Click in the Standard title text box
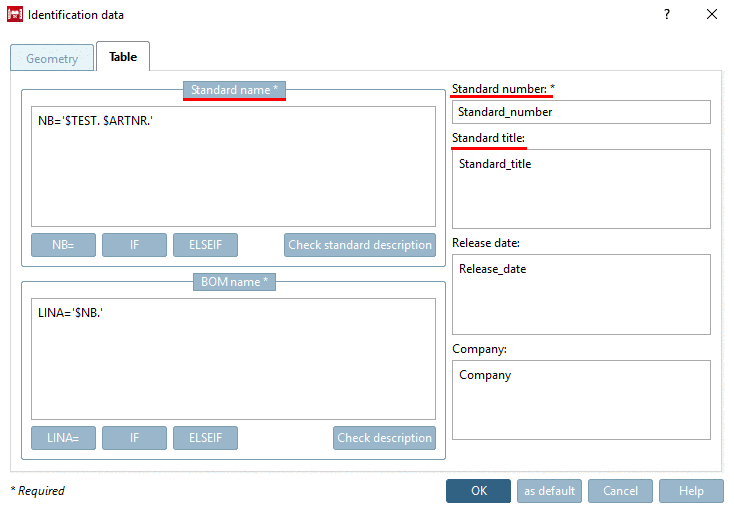Image resolution: width=734 pixels, height=514 pixels. [581, 189]
